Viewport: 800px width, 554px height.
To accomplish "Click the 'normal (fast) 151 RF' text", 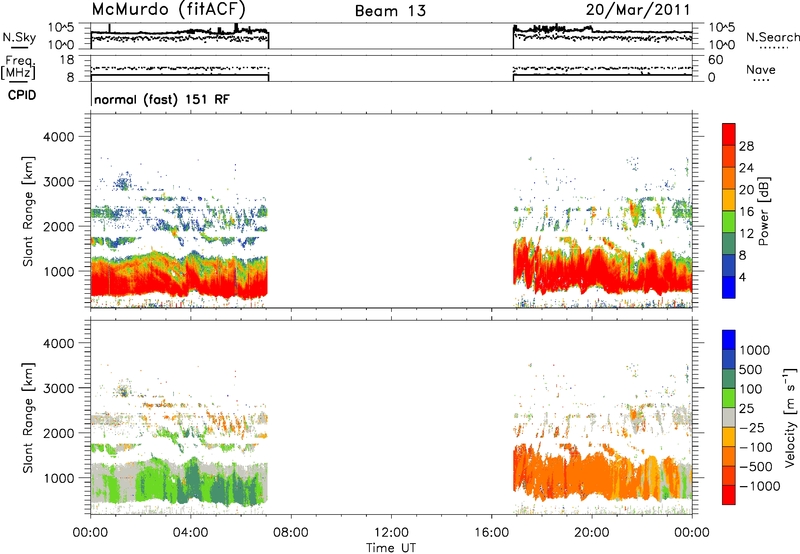I will tap(162, 99).
